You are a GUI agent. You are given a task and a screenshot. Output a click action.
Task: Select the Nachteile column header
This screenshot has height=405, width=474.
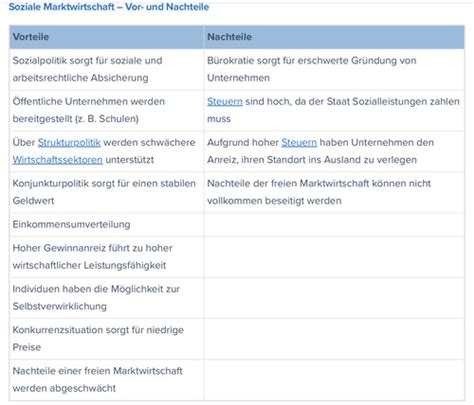[334, 37]
